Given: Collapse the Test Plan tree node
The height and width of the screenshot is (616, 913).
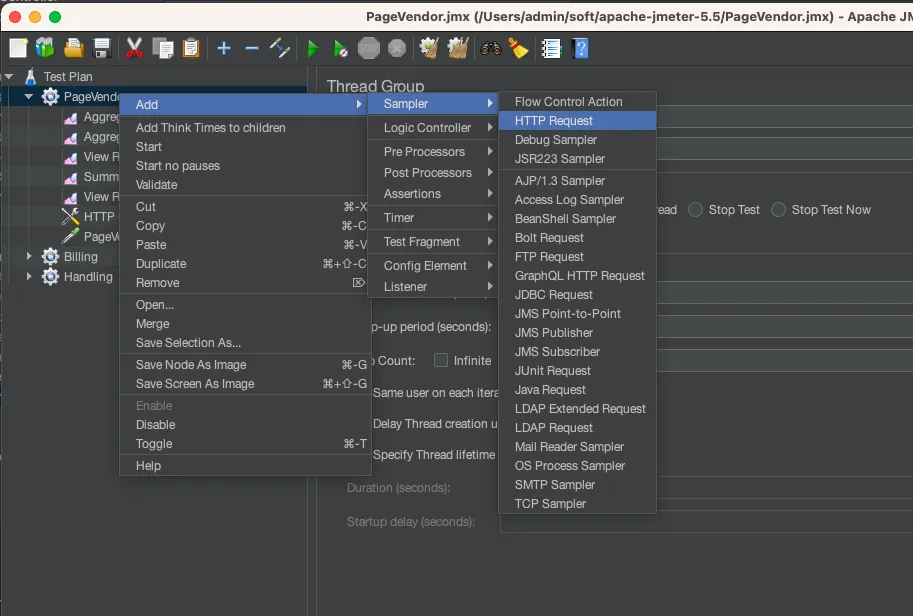Looking at the screenshot, I should pyautogui.click(x=9, y=76).
